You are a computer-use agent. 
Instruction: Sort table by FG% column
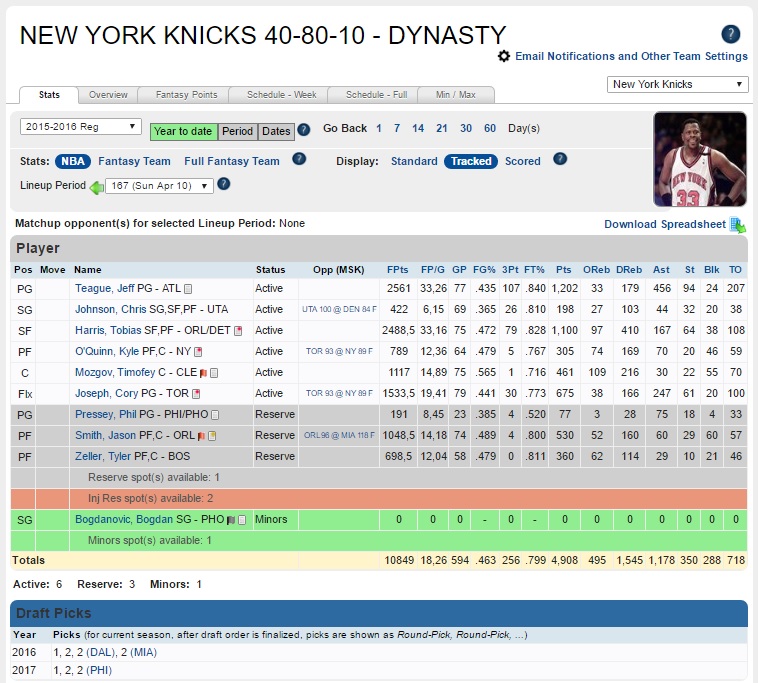pyautogui.click(x=484, y=270)
